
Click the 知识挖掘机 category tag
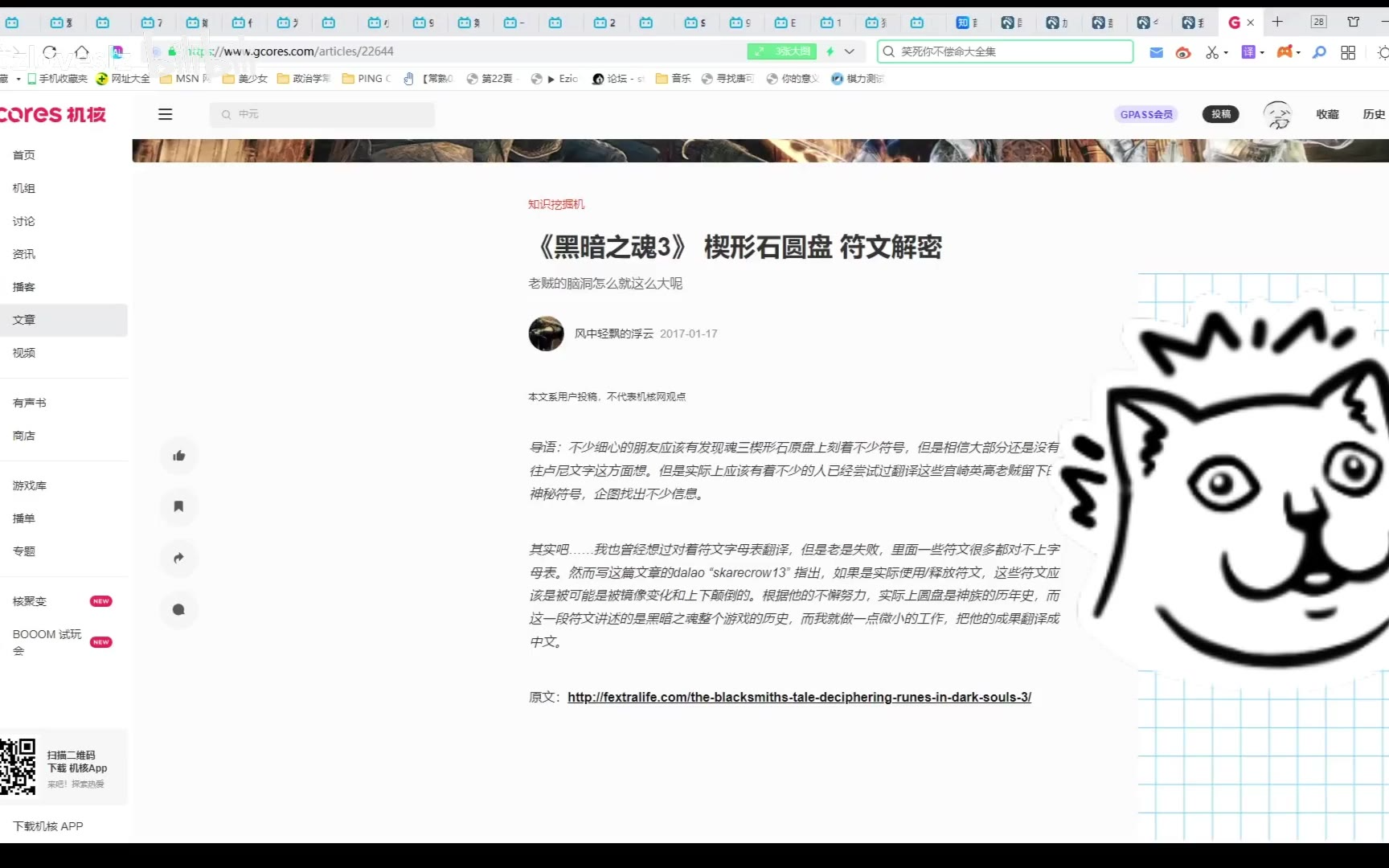pos(556,204)
